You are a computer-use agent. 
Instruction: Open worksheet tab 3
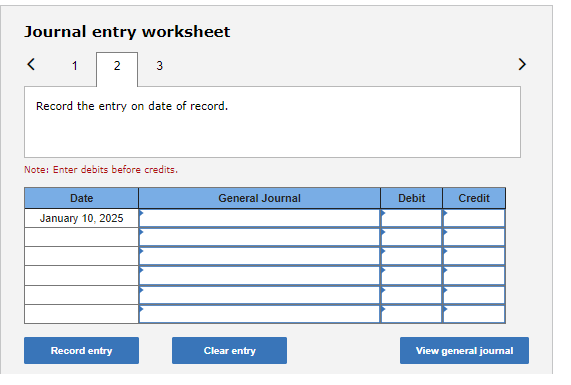160,66
